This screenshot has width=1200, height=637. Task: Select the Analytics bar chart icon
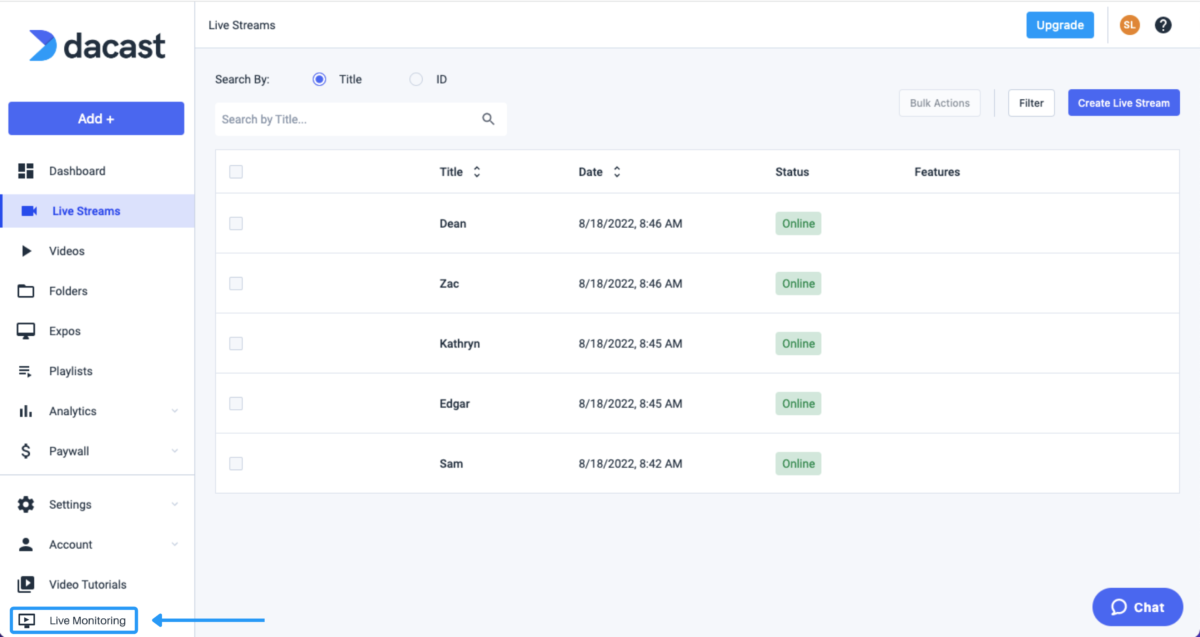point(26,410)
